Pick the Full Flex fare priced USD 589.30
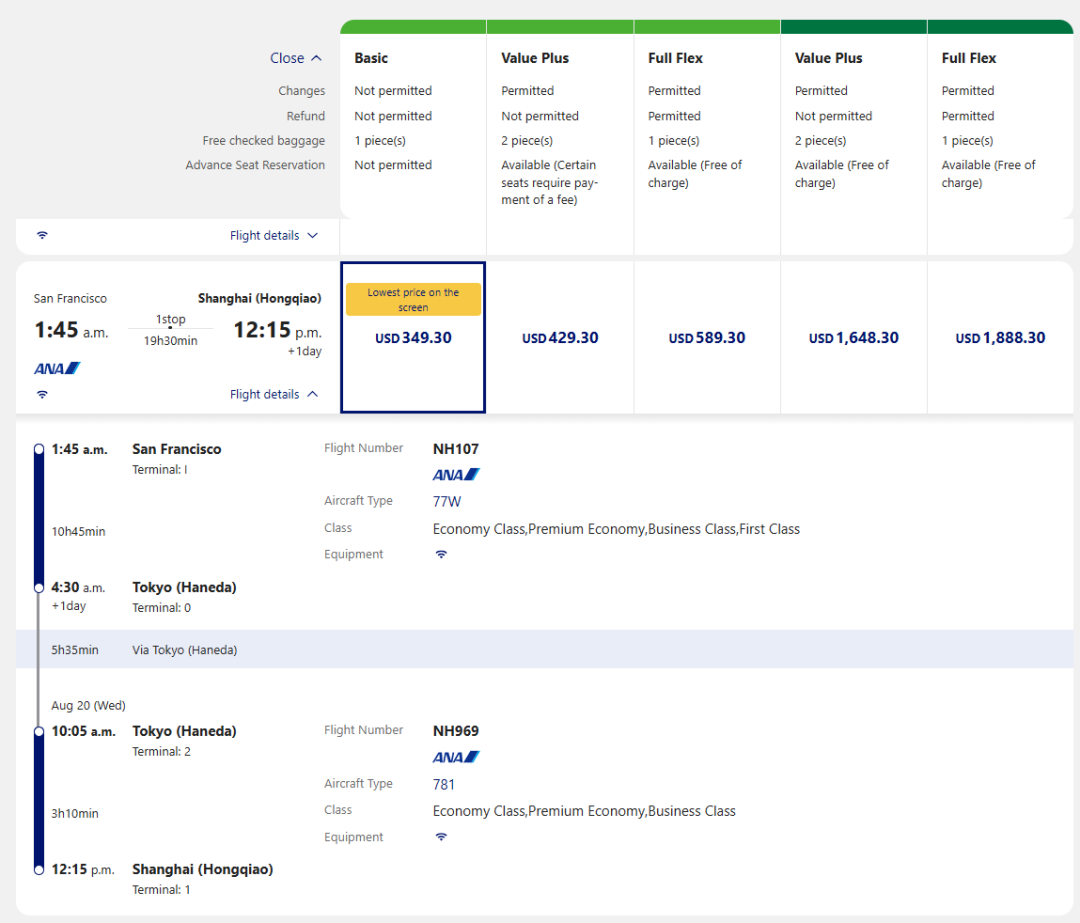The image size is (1080, 923). [707, 338]
